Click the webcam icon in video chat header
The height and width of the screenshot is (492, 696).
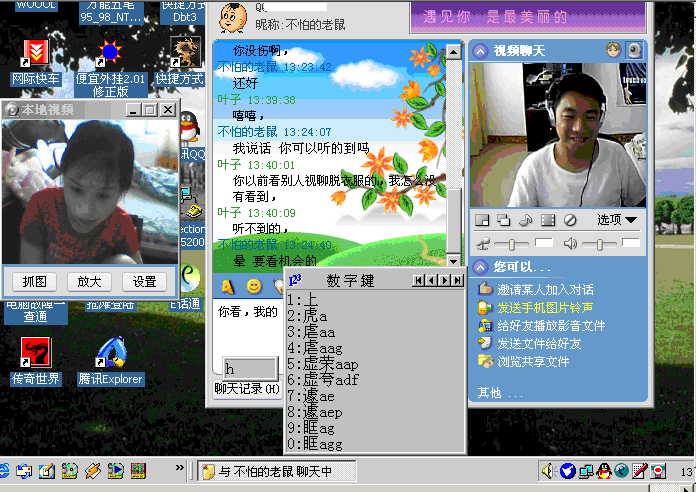634,50
